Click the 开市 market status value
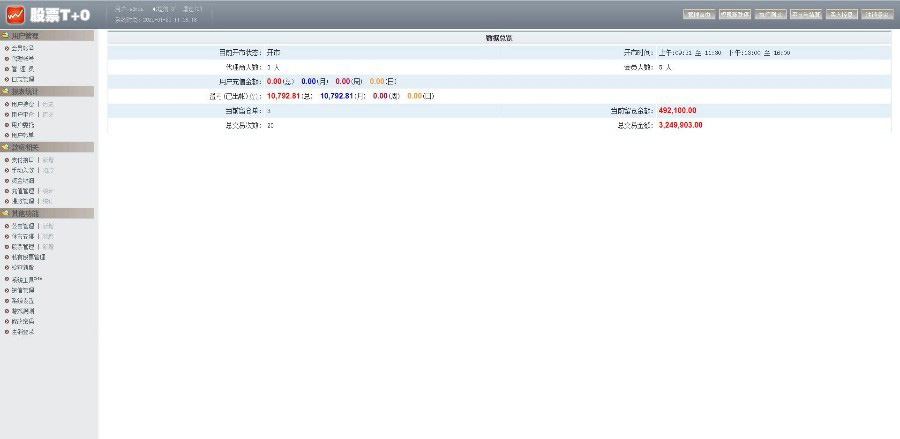 [274, 53]
